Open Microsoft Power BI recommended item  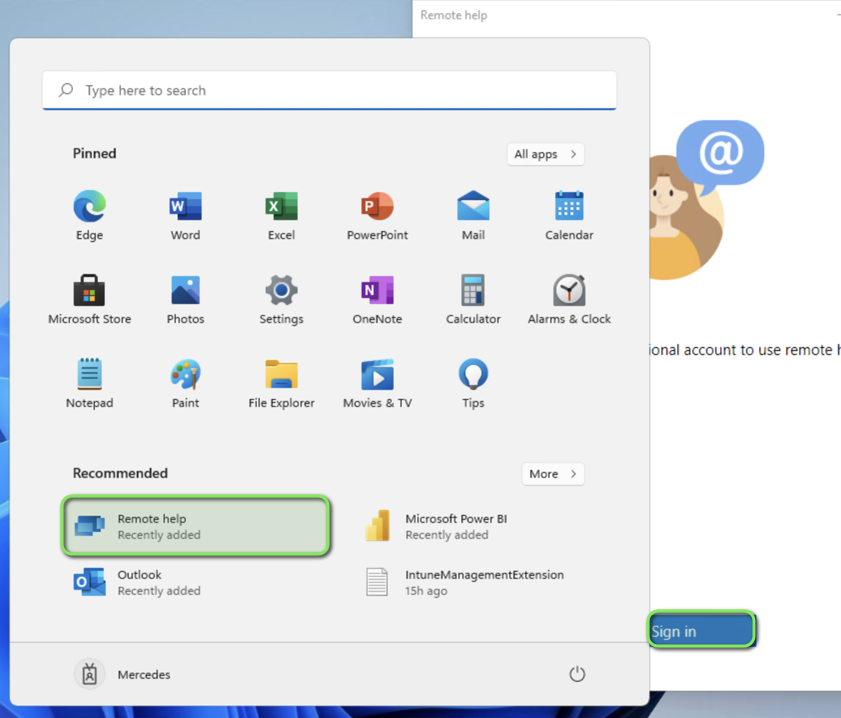pyautogui.click(x=455, y=526)
